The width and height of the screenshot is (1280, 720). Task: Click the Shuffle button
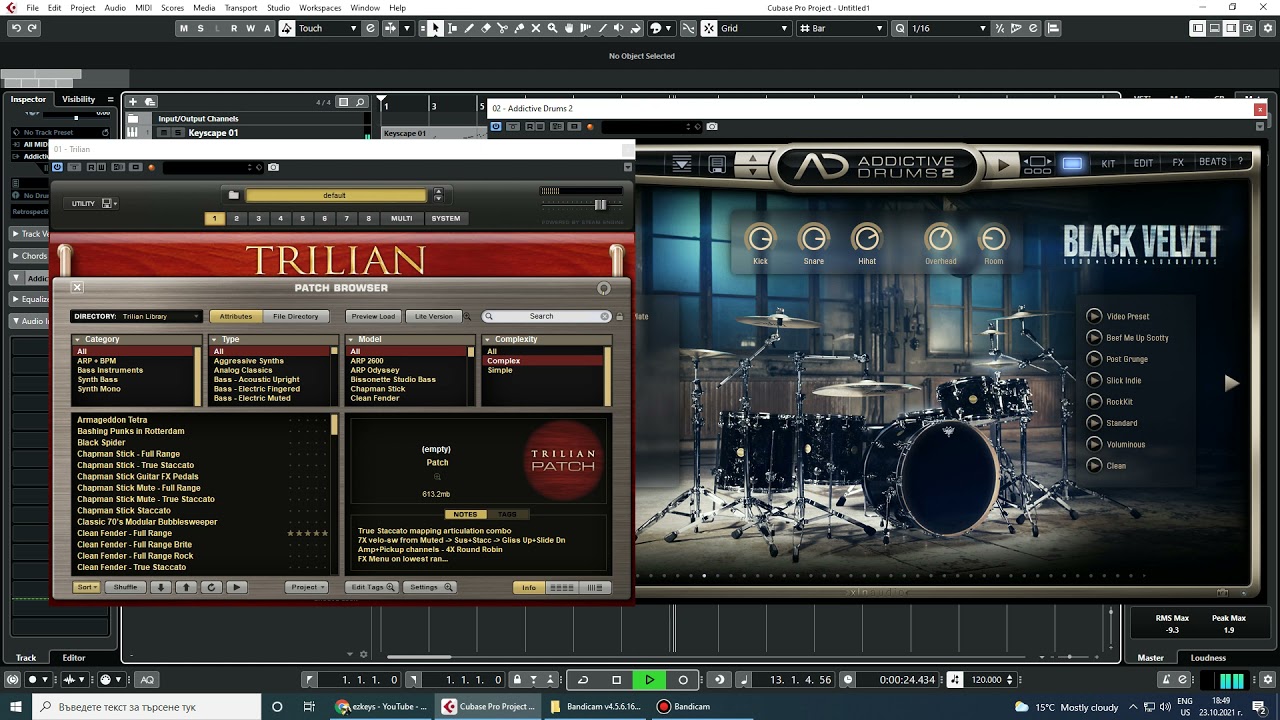[125, 587]
